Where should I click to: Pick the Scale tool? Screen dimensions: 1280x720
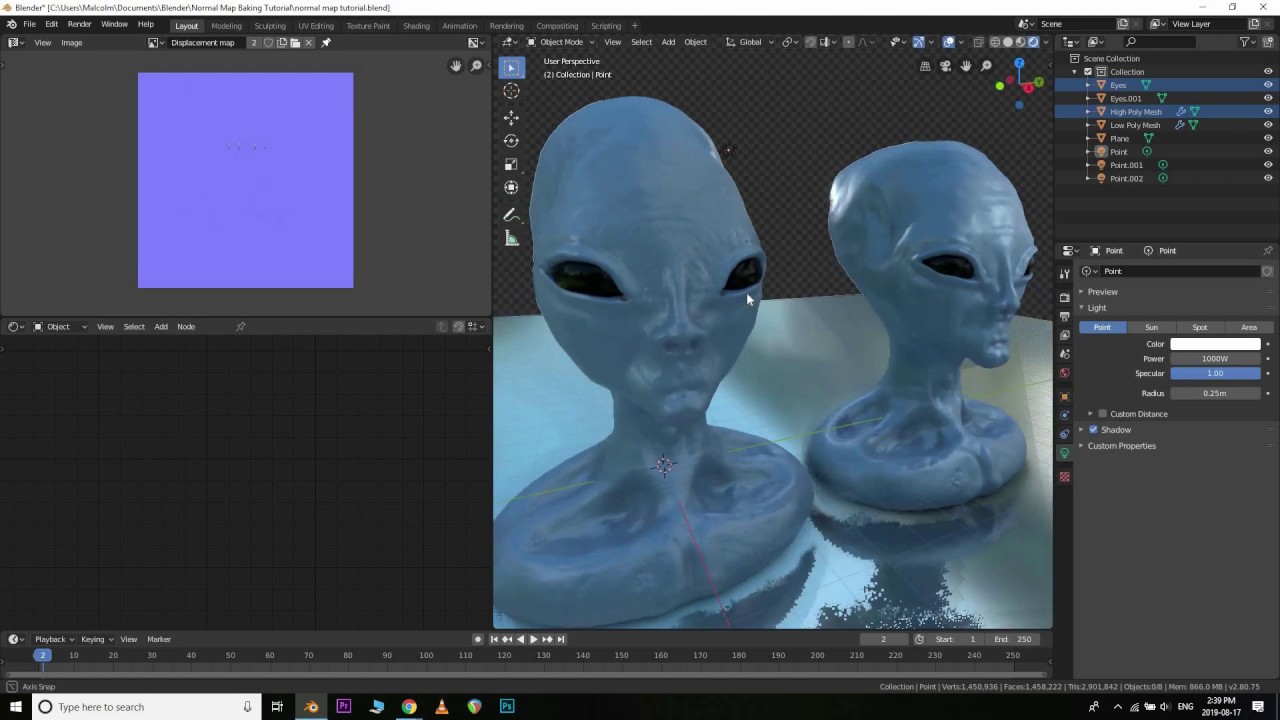tap(511, 164)
